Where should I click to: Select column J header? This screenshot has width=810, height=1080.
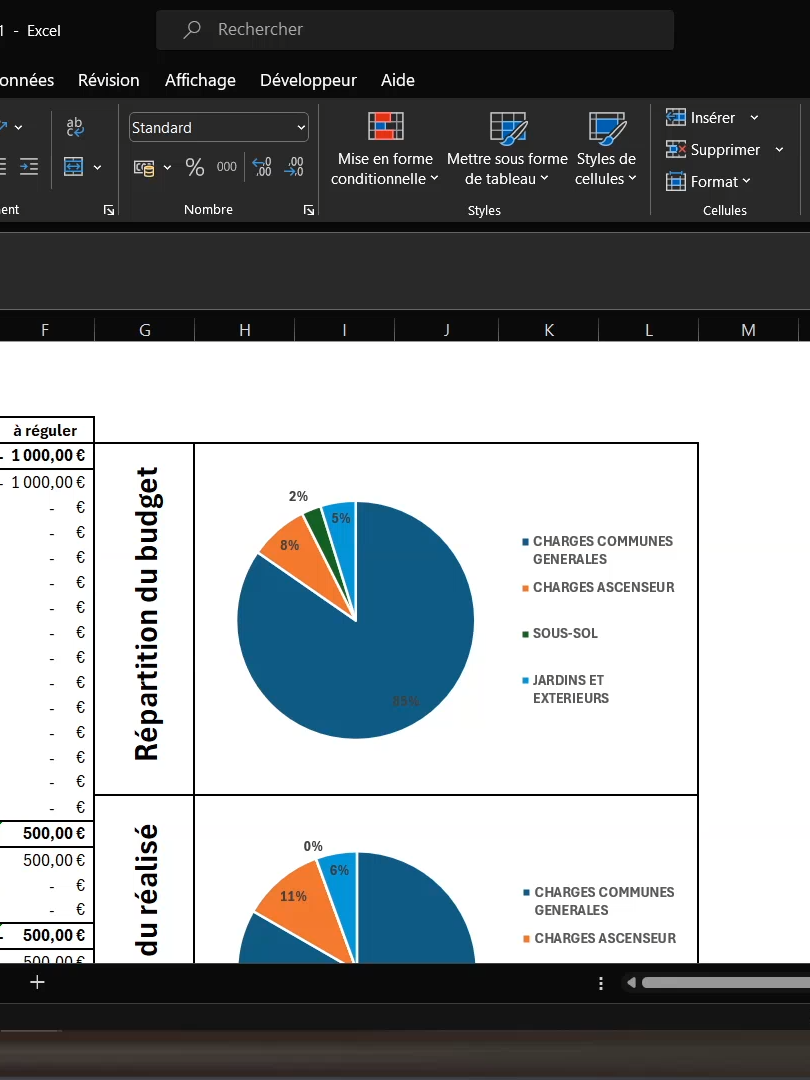446,330
